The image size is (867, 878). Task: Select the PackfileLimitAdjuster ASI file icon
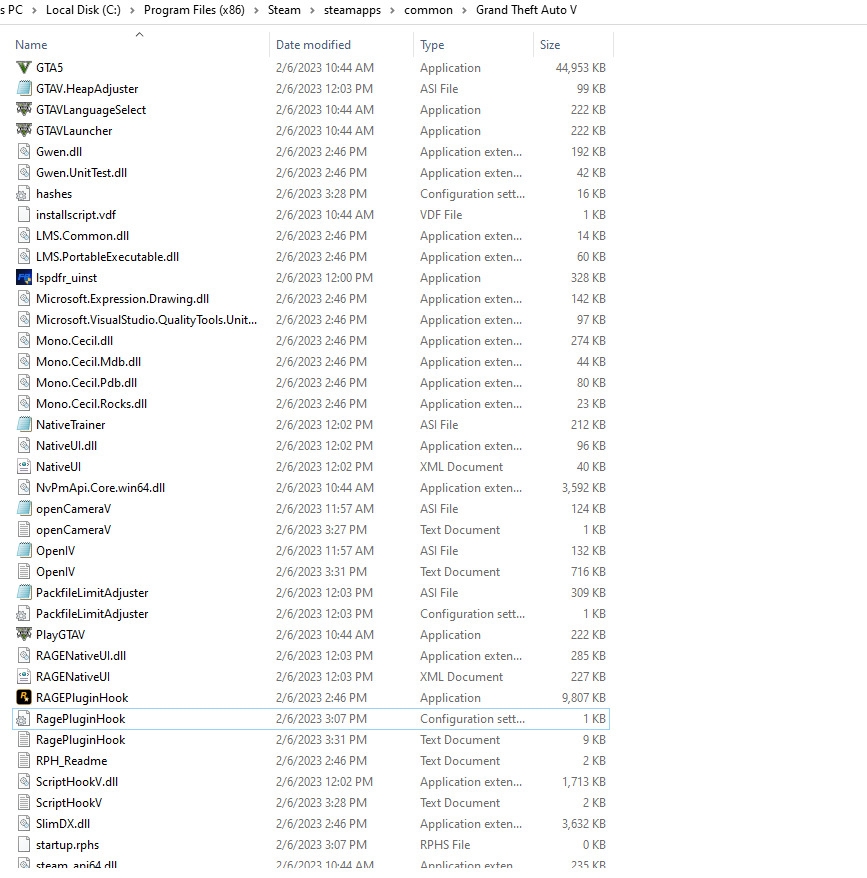pos(24,592)
